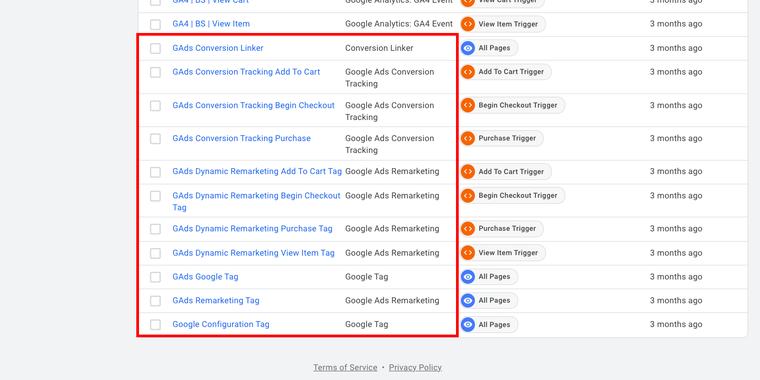Click Purchase Trigger for Dynamic Remarketing Purchase Tag
760x380 pixels.
pos(502,228)
